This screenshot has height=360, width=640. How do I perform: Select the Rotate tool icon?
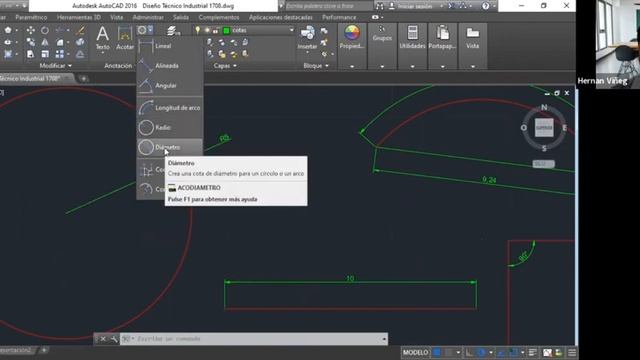click(45, 30)
